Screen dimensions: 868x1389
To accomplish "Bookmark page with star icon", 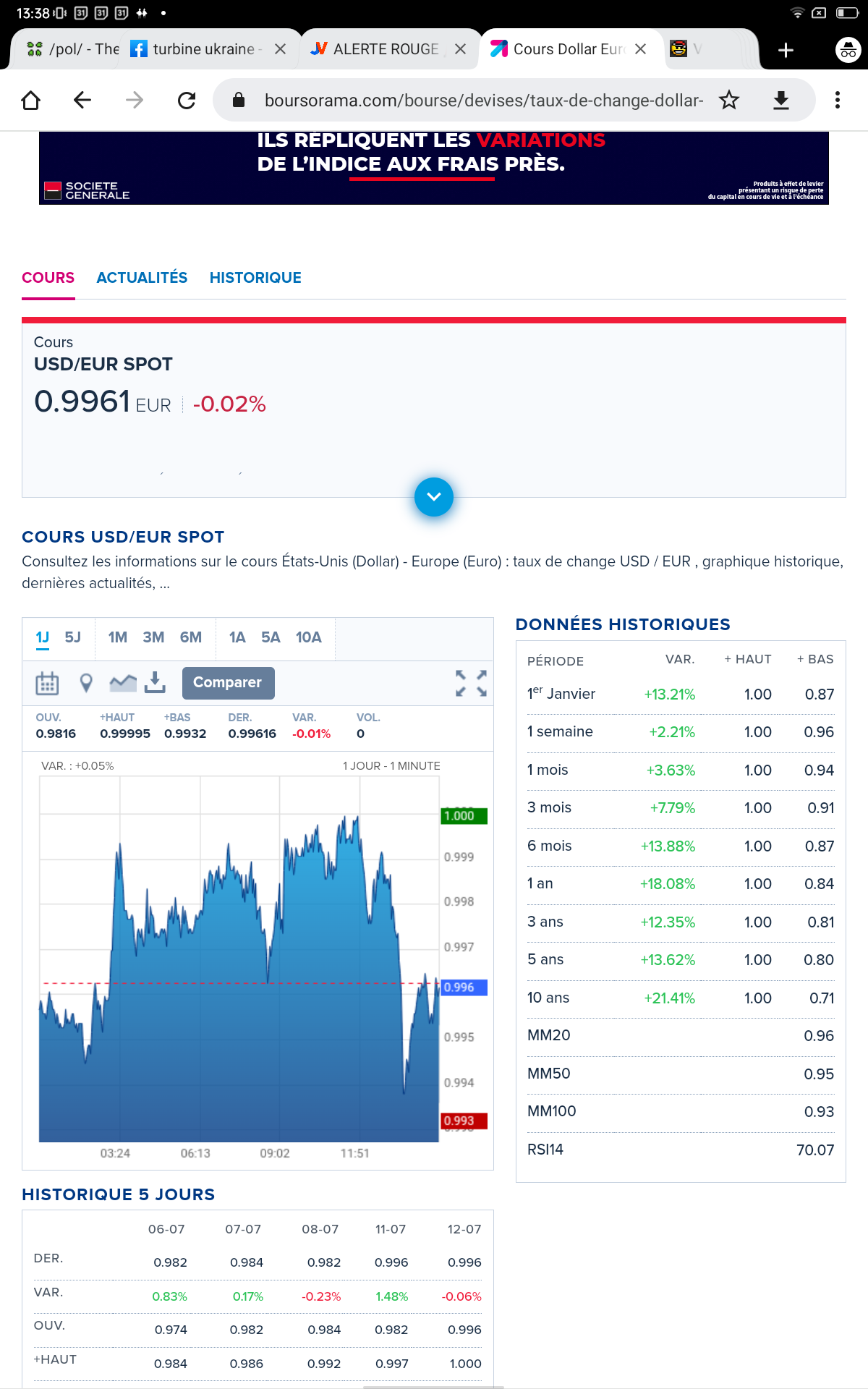I will (729, 100).
